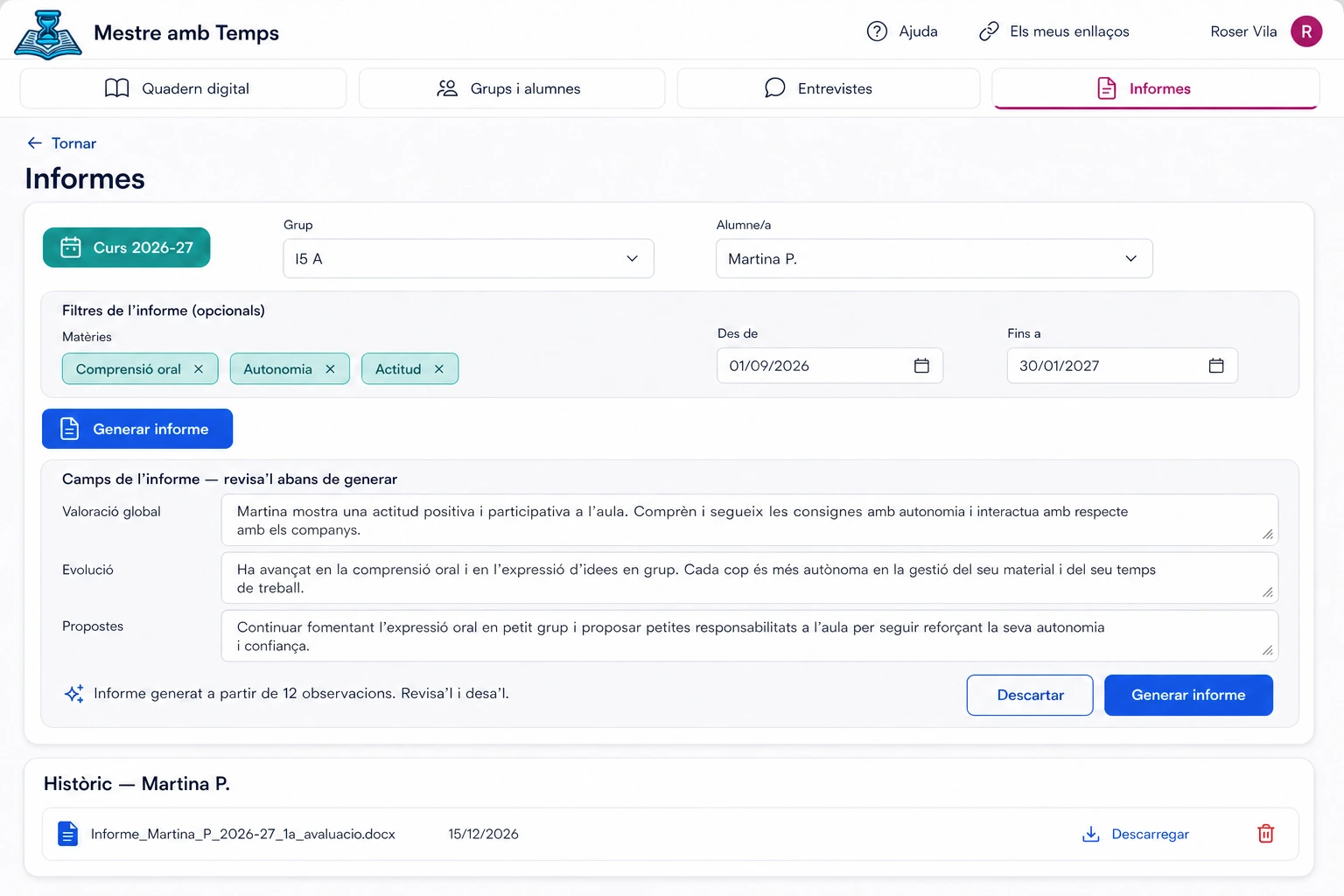The width and height of the screenshot is (1344, 896).
Task: Open the Curs 2026-27 selector
Action: (x=126, y=248)
